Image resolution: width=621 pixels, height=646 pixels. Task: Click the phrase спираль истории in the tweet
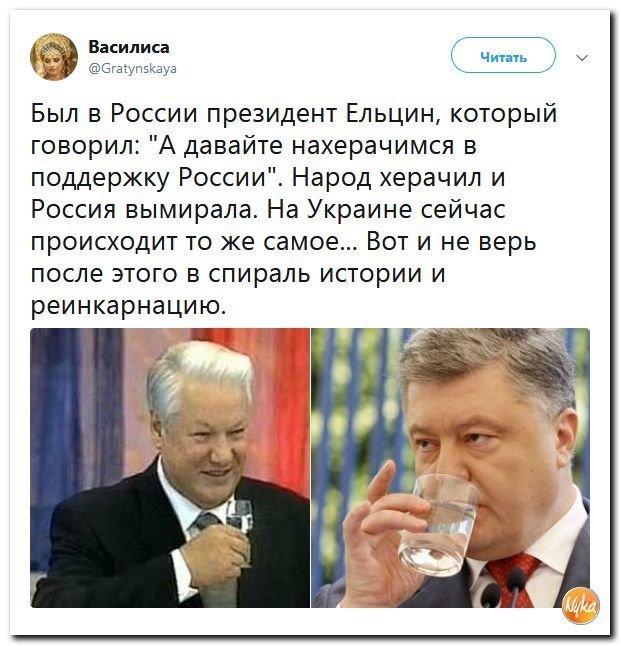click(x=315, y=274)
